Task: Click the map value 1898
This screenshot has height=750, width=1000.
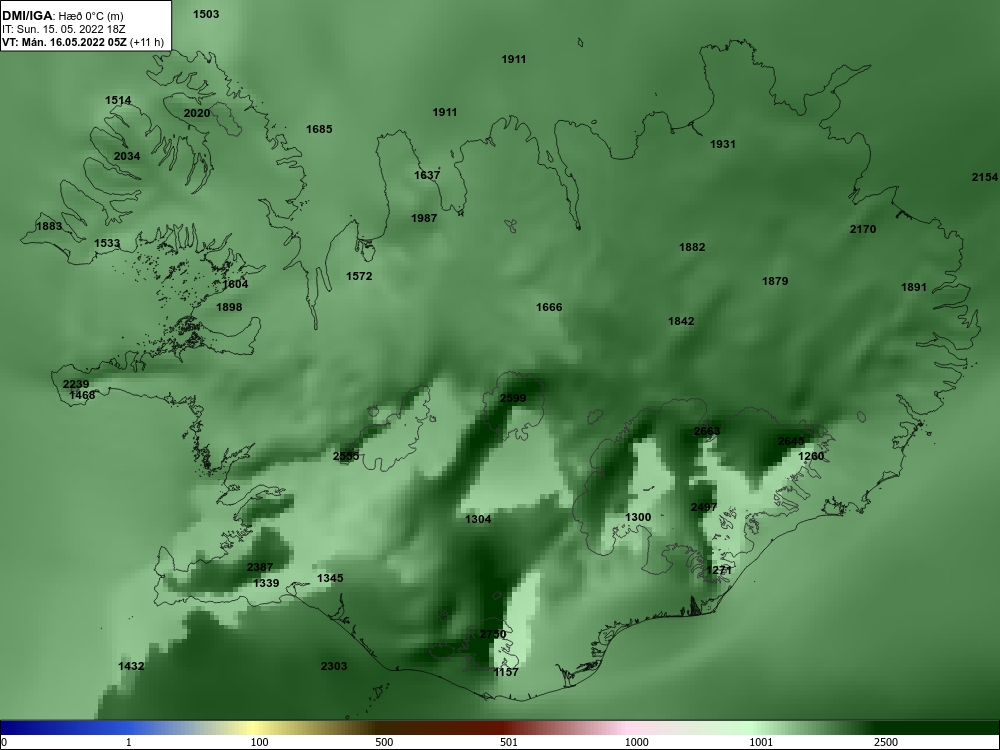Action: (229, 307)
